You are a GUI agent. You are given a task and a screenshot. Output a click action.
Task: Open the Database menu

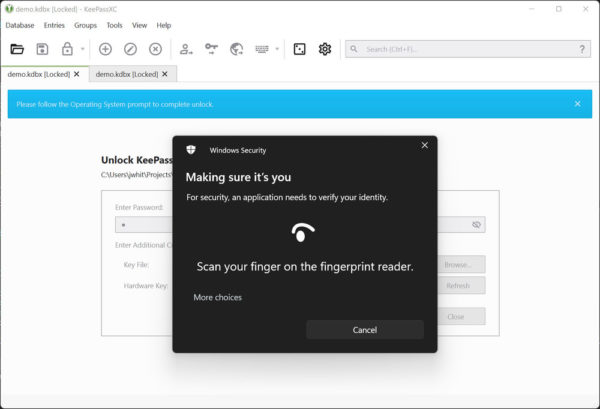(x=20, y=25)
